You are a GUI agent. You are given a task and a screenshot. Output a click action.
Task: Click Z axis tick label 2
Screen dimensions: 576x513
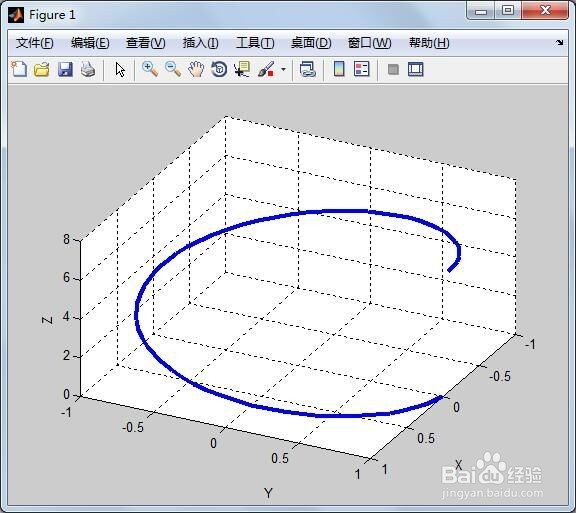[x=66, y=355]
